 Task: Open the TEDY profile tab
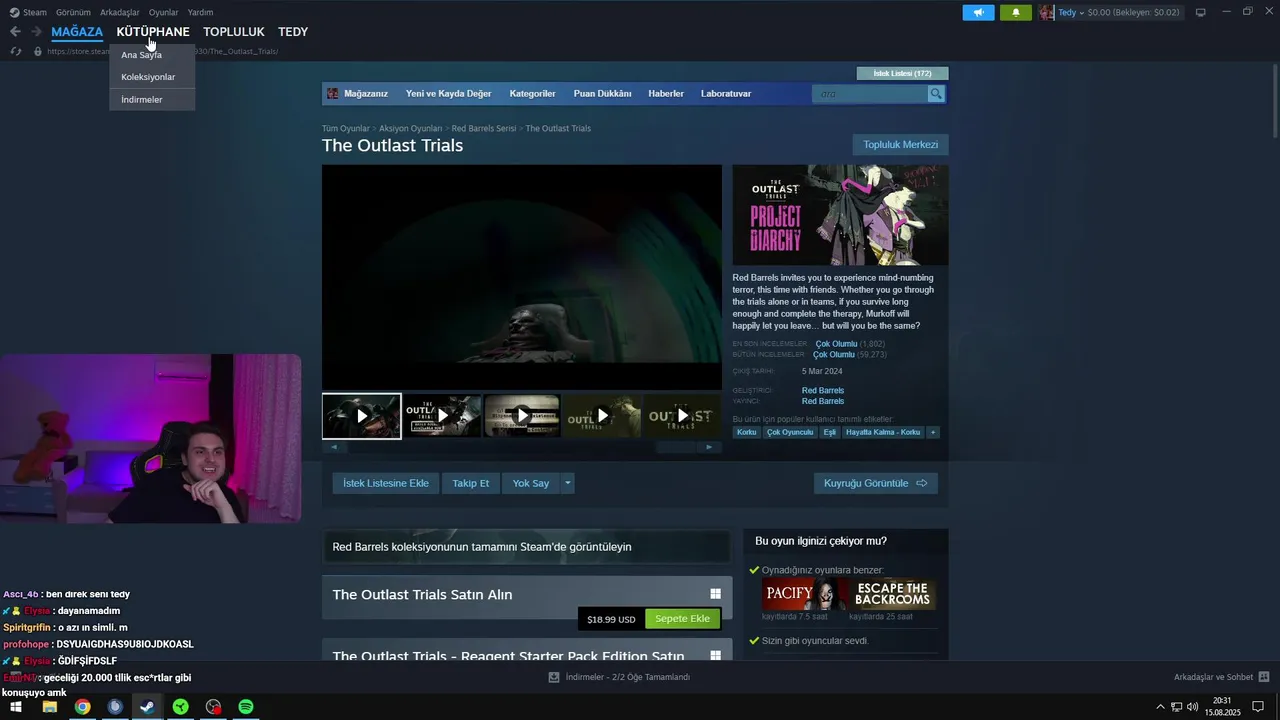293,32
